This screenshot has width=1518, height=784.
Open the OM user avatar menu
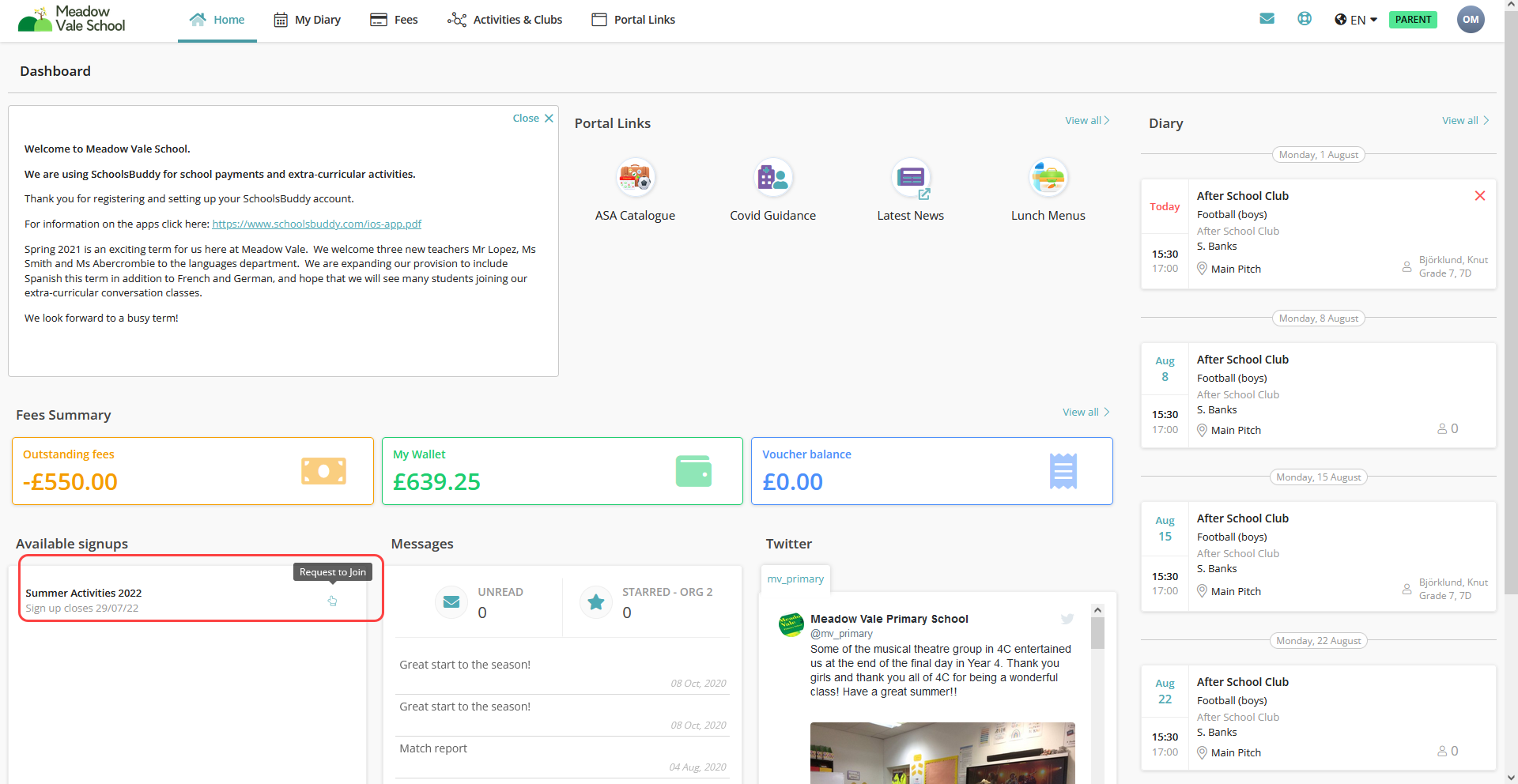(1471, 20)
